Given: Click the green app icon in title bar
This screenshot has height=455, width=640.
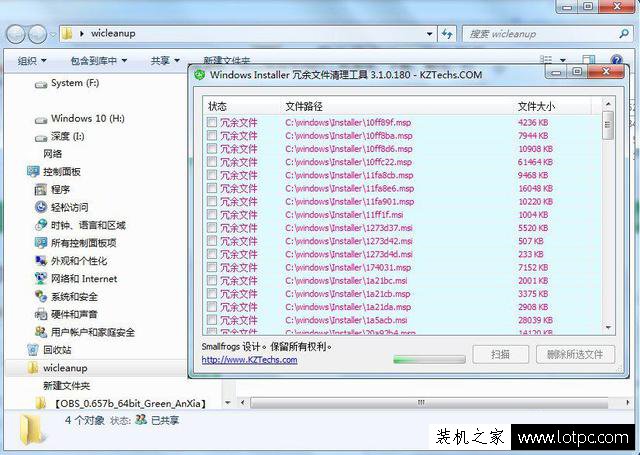Looking at the screenshot, I should (x=199, y=75).
